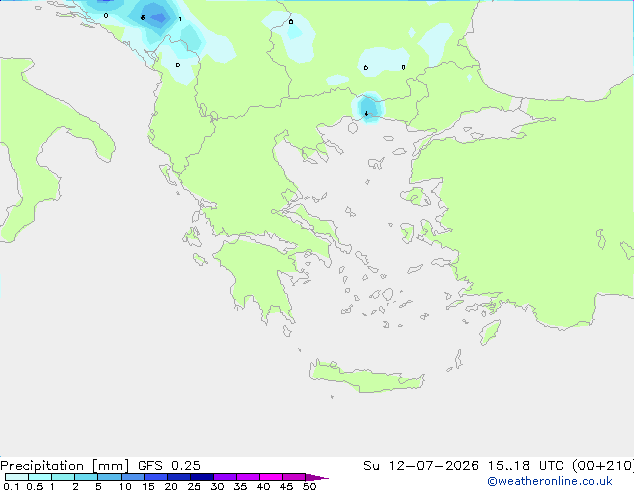The width and height of the screenshot is (634, 490).
Task: Click the 'GFS' model label
Action: tap(150, 466)
